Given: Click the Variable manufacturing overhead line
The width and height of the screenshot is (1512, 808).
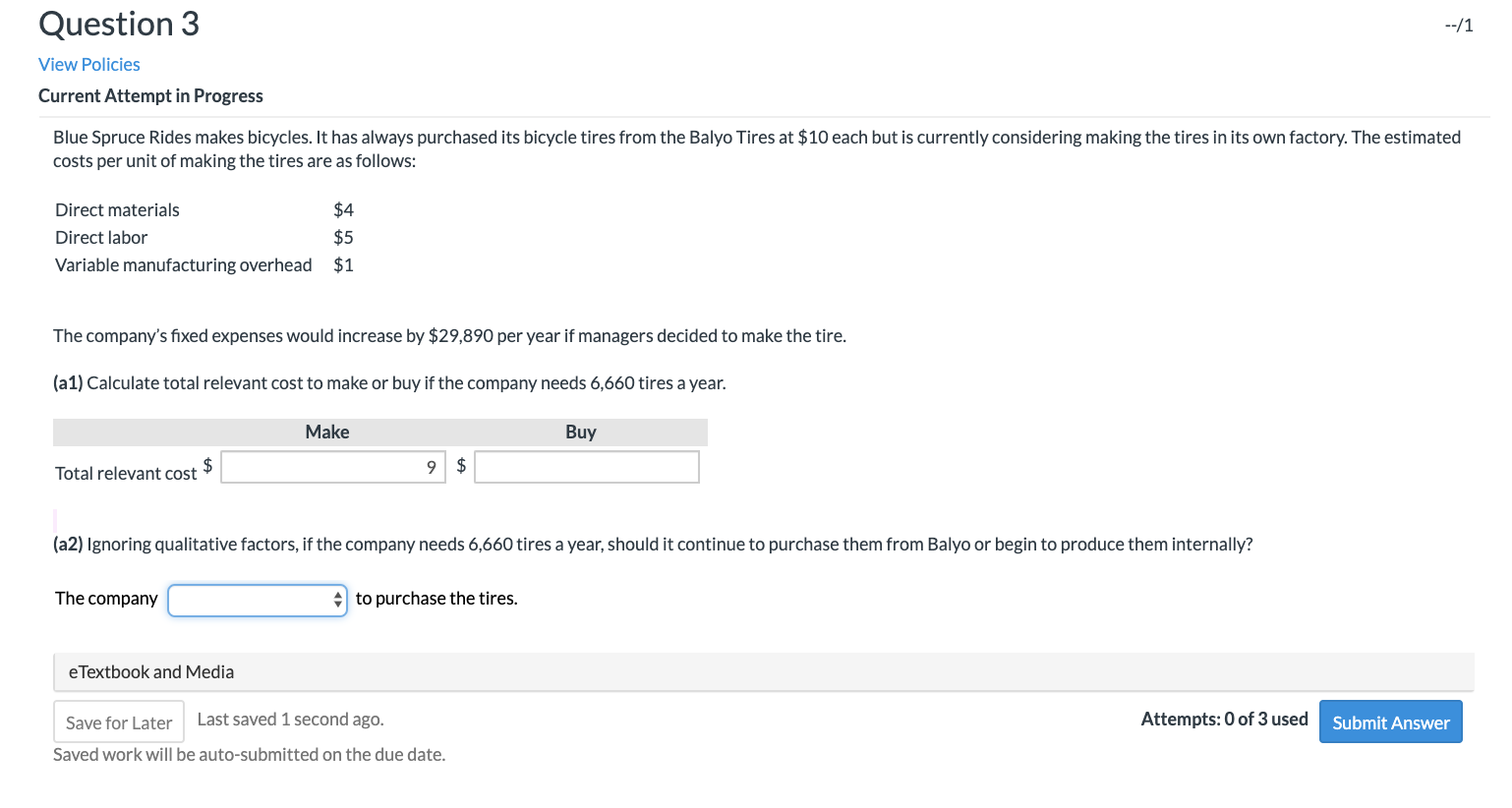Looking at the screenshot, I should (x=183, y=264).
